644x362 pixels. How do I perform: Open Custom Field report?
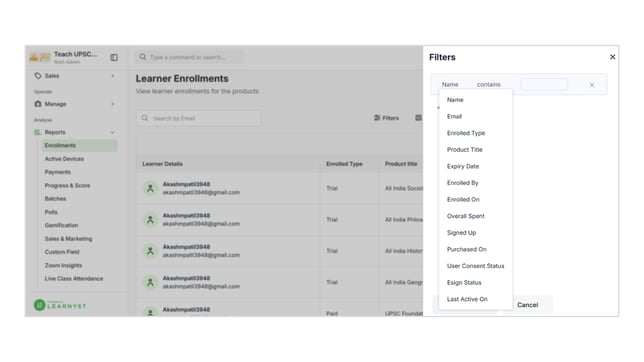[x=62, y=252]
